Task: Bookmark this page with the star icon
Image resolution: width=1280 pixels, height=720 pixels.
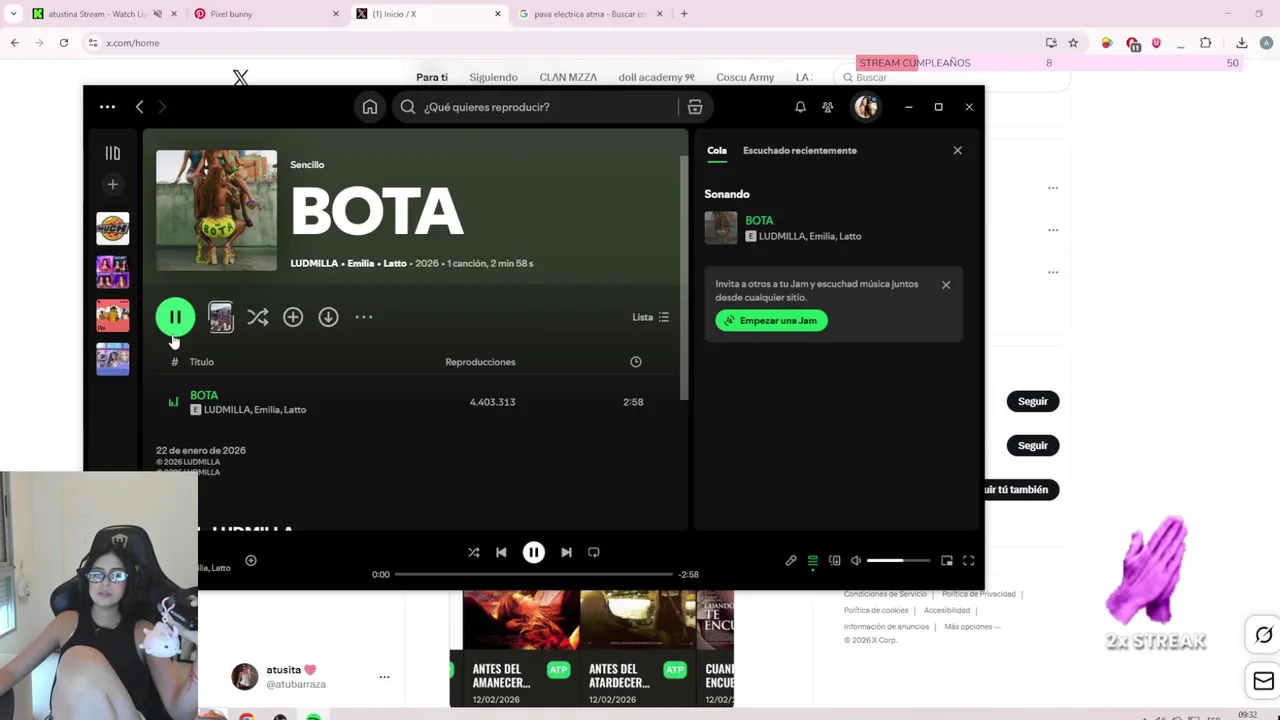Action: tap(1073, 43)
